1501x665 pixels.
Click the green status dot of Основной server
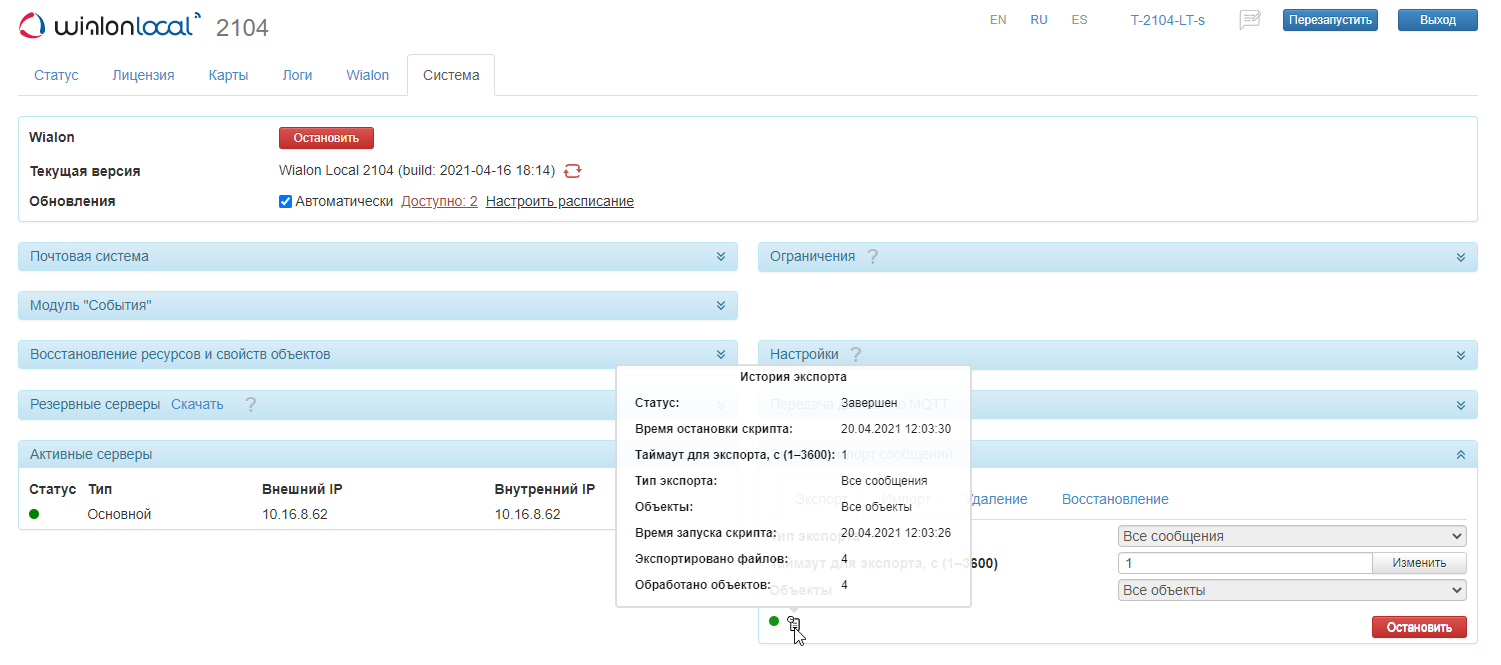pyautogui.click(x=34, y=514)
